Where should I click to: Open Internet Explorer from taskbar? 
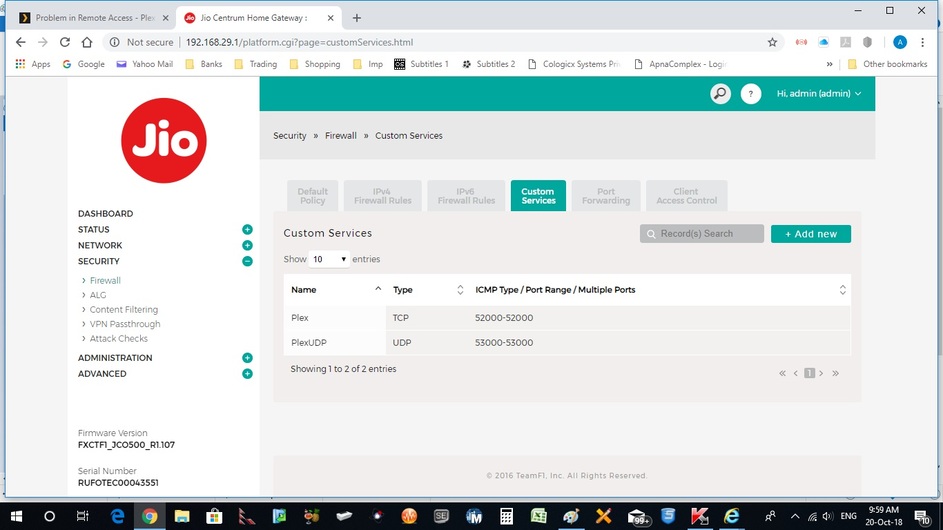click(x=732, y=516)
